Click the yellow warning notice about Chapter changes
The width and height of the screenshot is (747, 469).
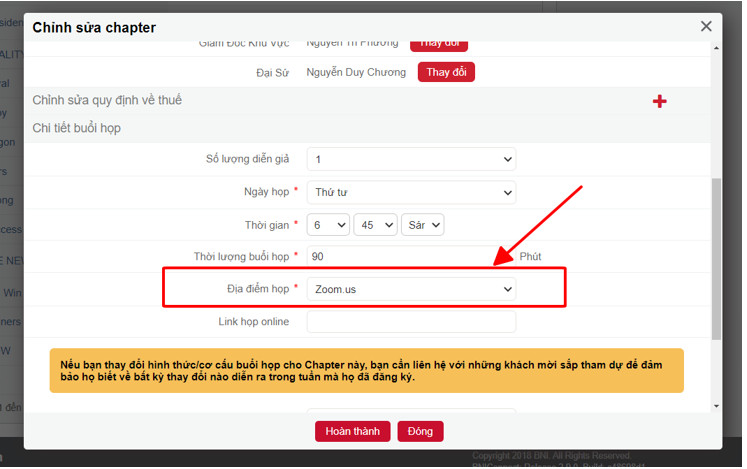(x=366, y=371)
